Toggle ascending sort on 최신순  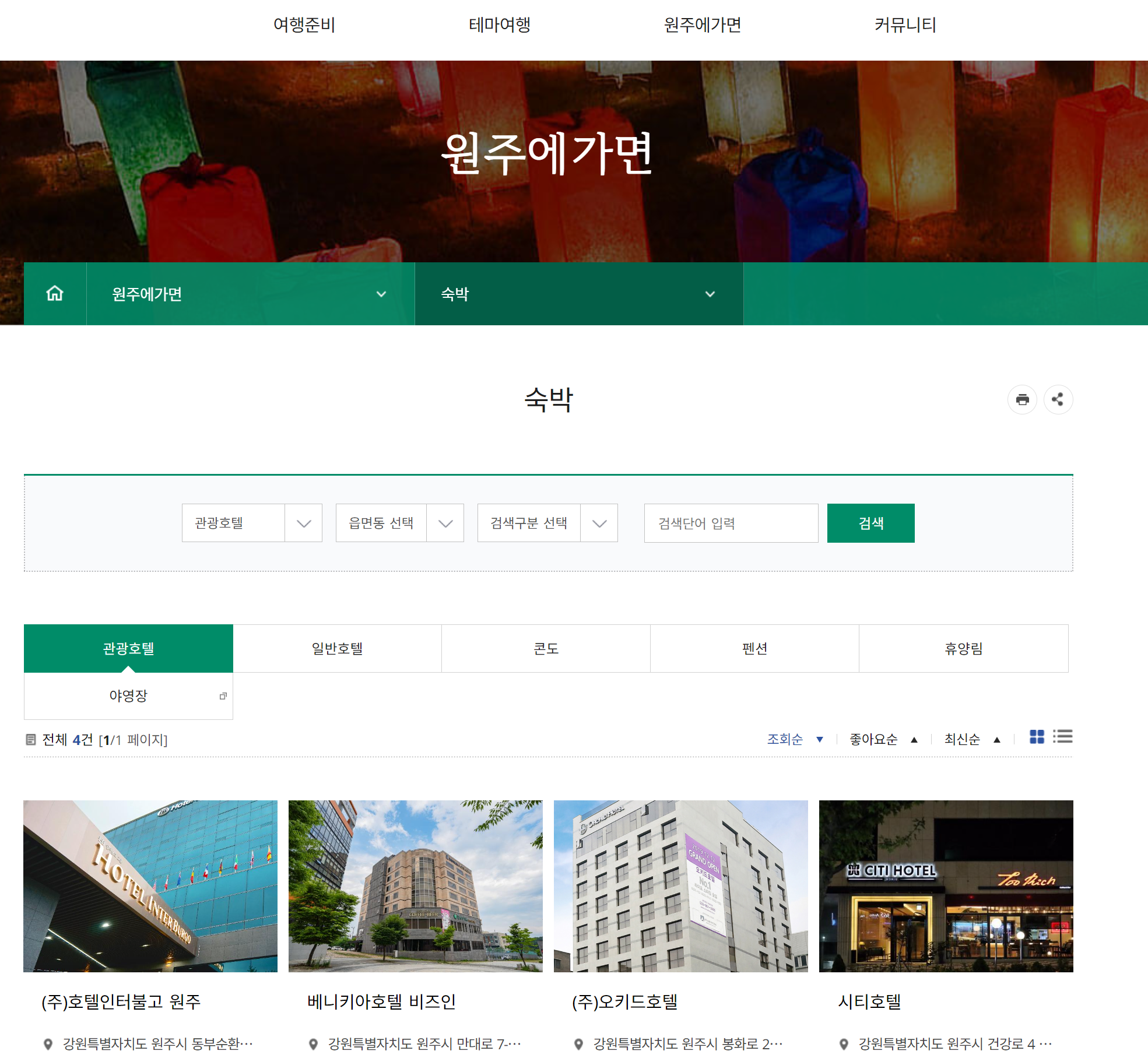[998, 739]
